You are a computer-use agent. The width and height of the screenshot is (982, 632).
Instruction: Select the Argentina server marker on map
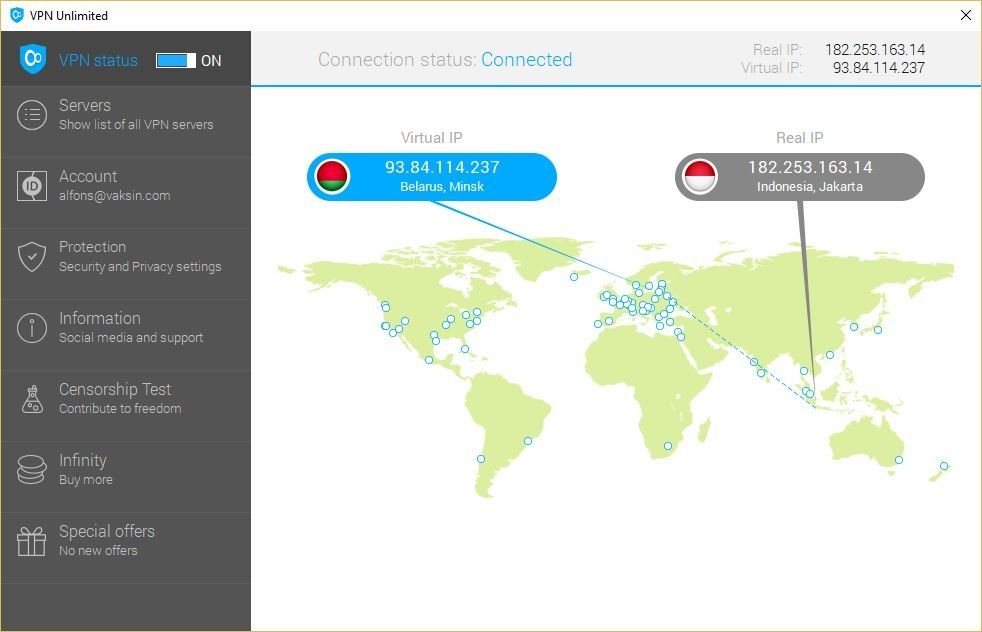(x=481, y=459)
